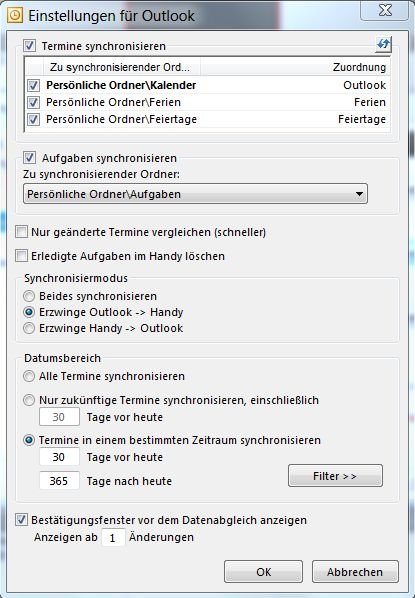The height and width of the screenshot is (598, 415).
Task: Uncheck Persönliche Ordner\Feiertage folder
Action: click(x=34, y=119)
